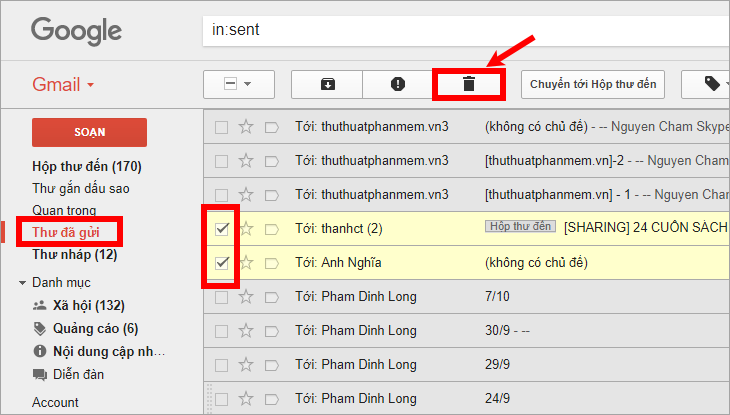Star the [thuthuatphanmem.vn]-2 email
The height and width of the screenshot is (415, 730).
point(246,161)
